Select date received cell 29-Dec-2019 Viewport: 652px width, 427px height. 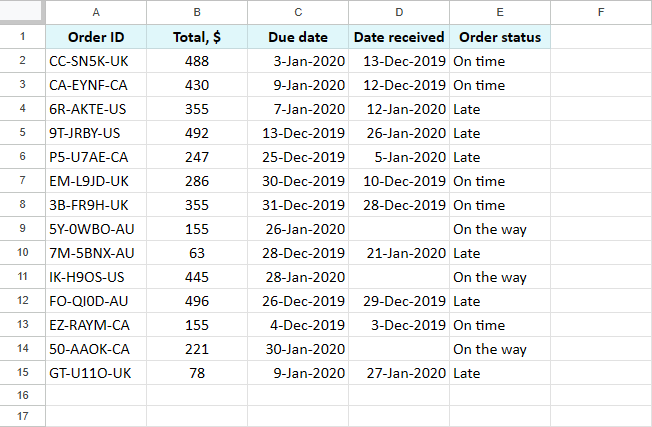(399, 301)
